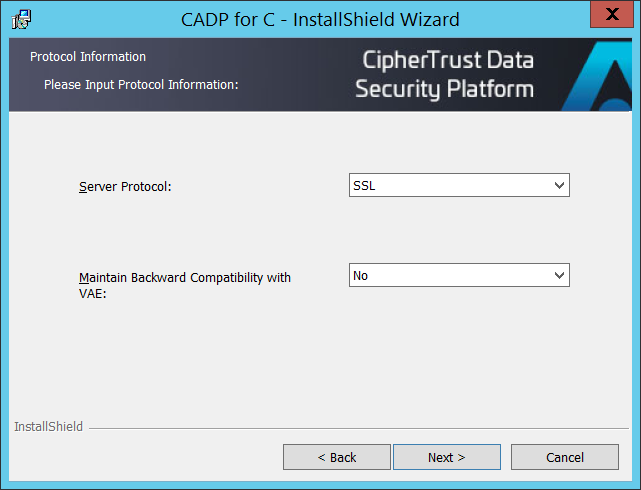The image size is (641, 490).
Task: Close the InstallShield Wizard window
Action: (612, 15)
